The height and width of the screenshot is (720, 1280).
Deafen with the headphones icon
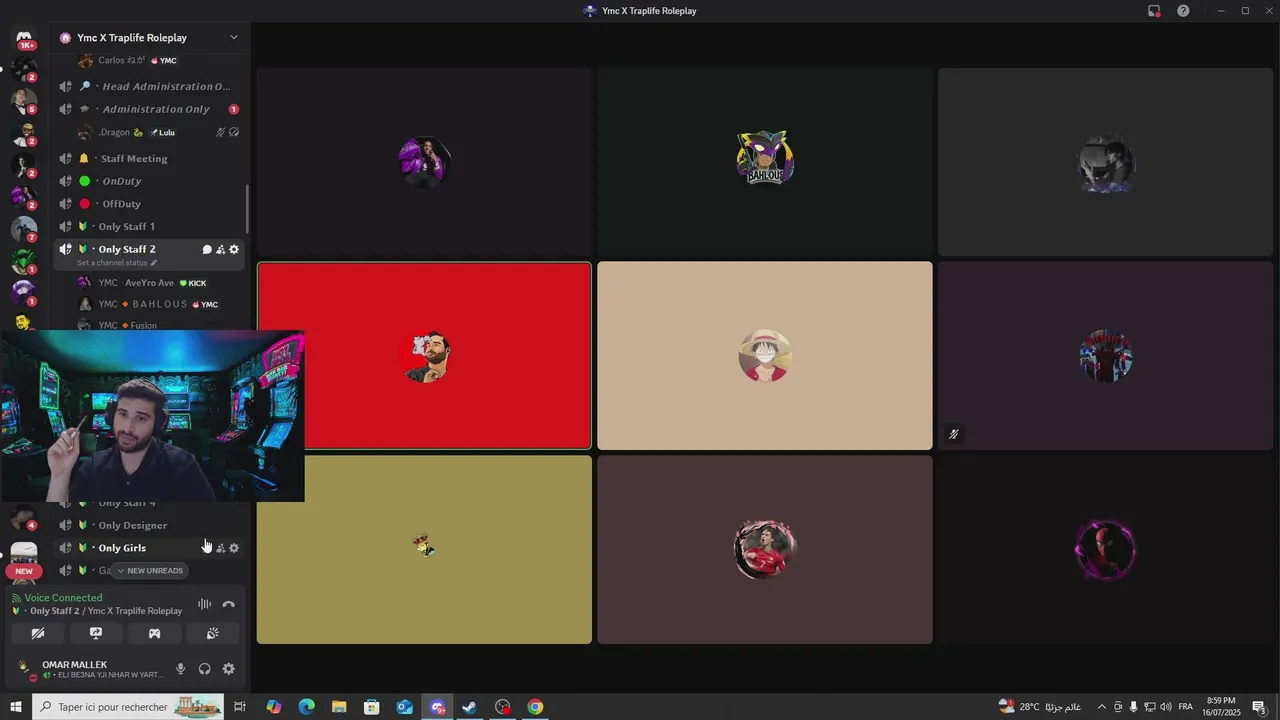pos(205,669)
